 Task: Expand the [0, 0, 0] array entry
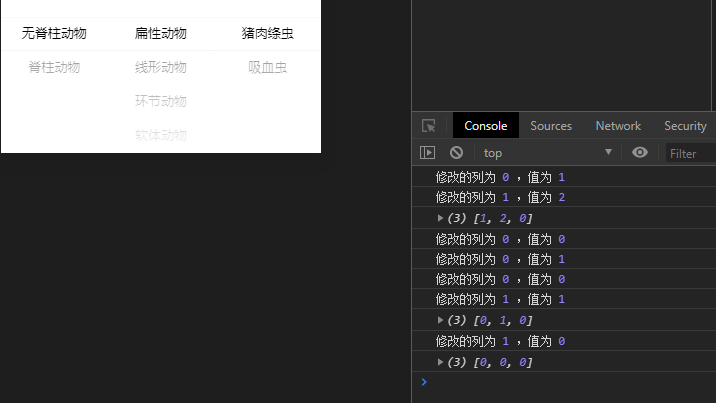[440, 362]
